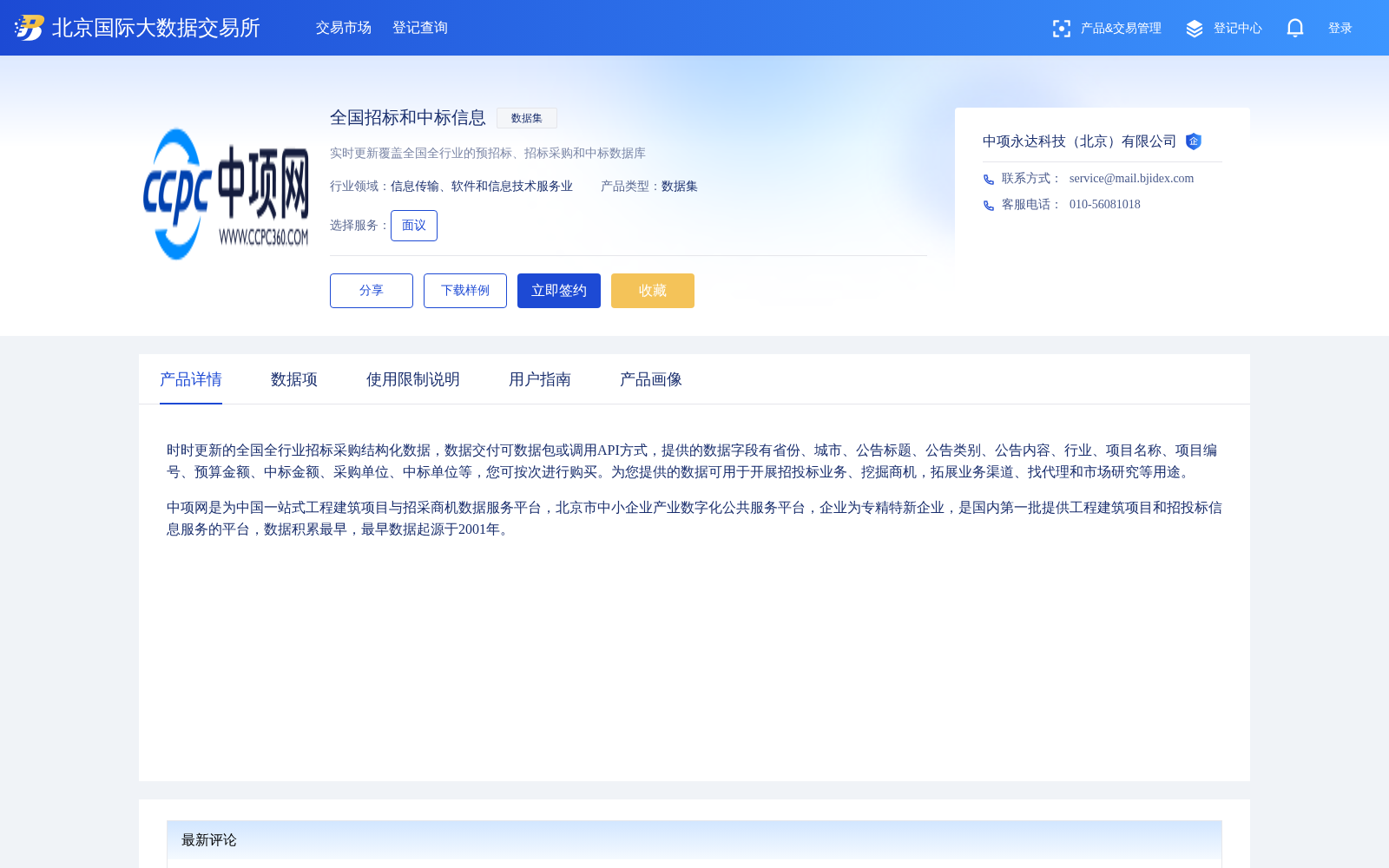Click the 下载样例 button
This screenshot has height=868, width=1389.
point(465,291)
